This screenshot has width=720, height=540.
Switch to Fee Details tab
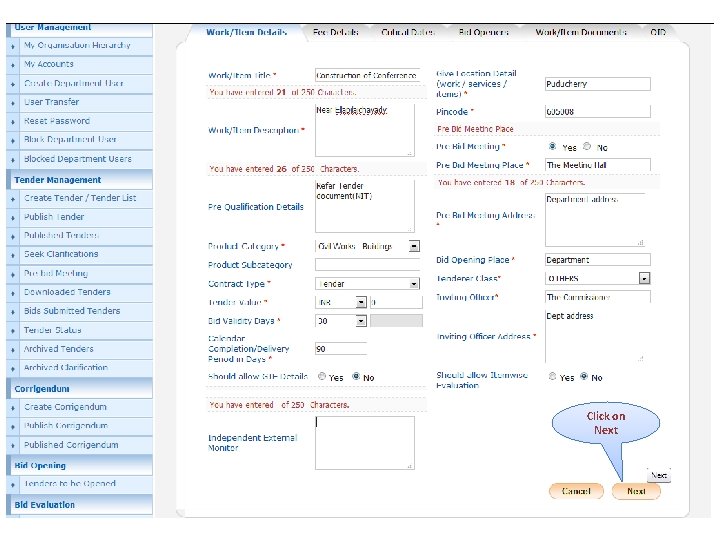(336, 32)
